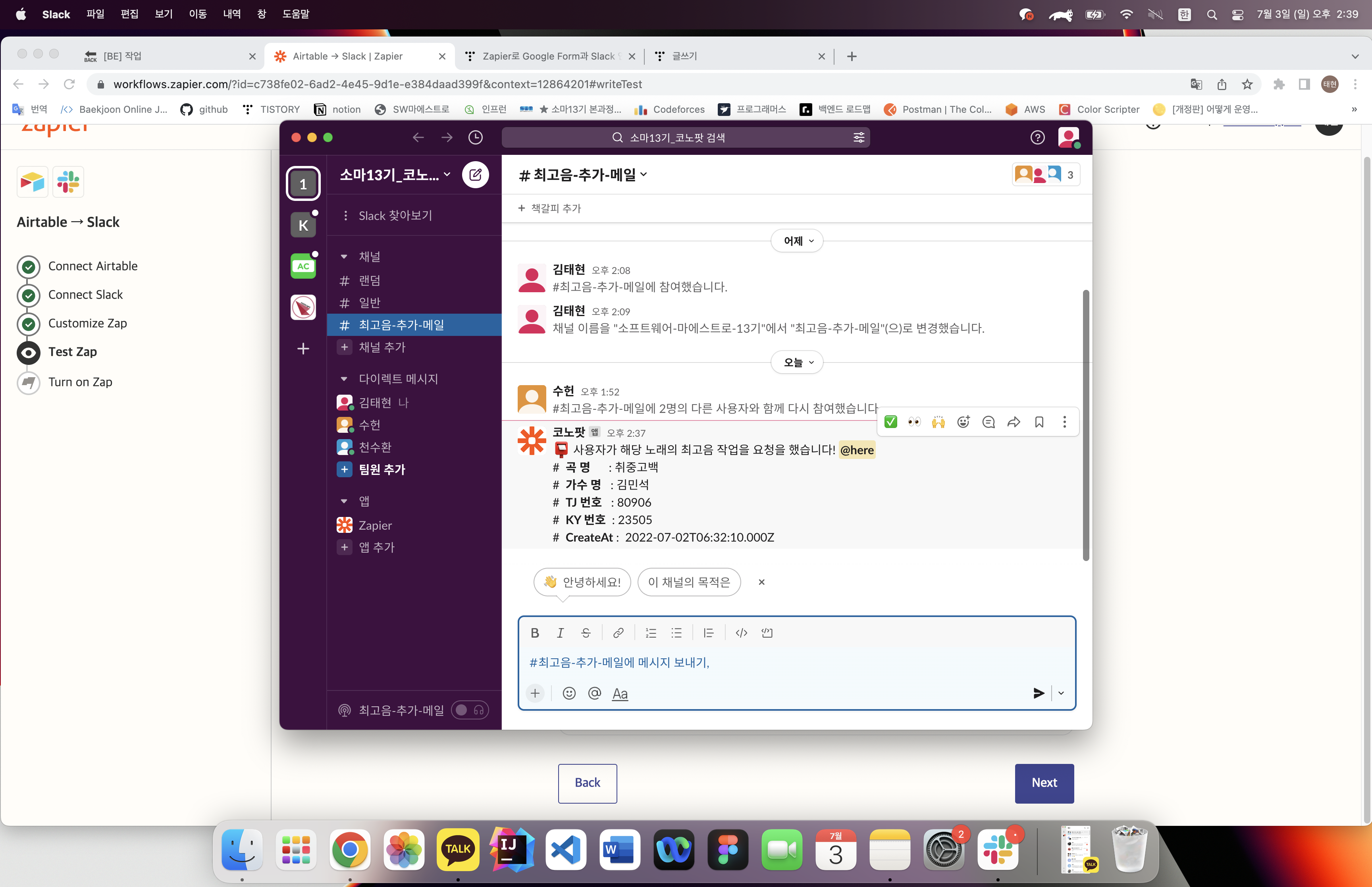This screenshot has width=1372, height=887.
Task: Collapse the 다이렉트 메시지 section
Action: point(344,378)
